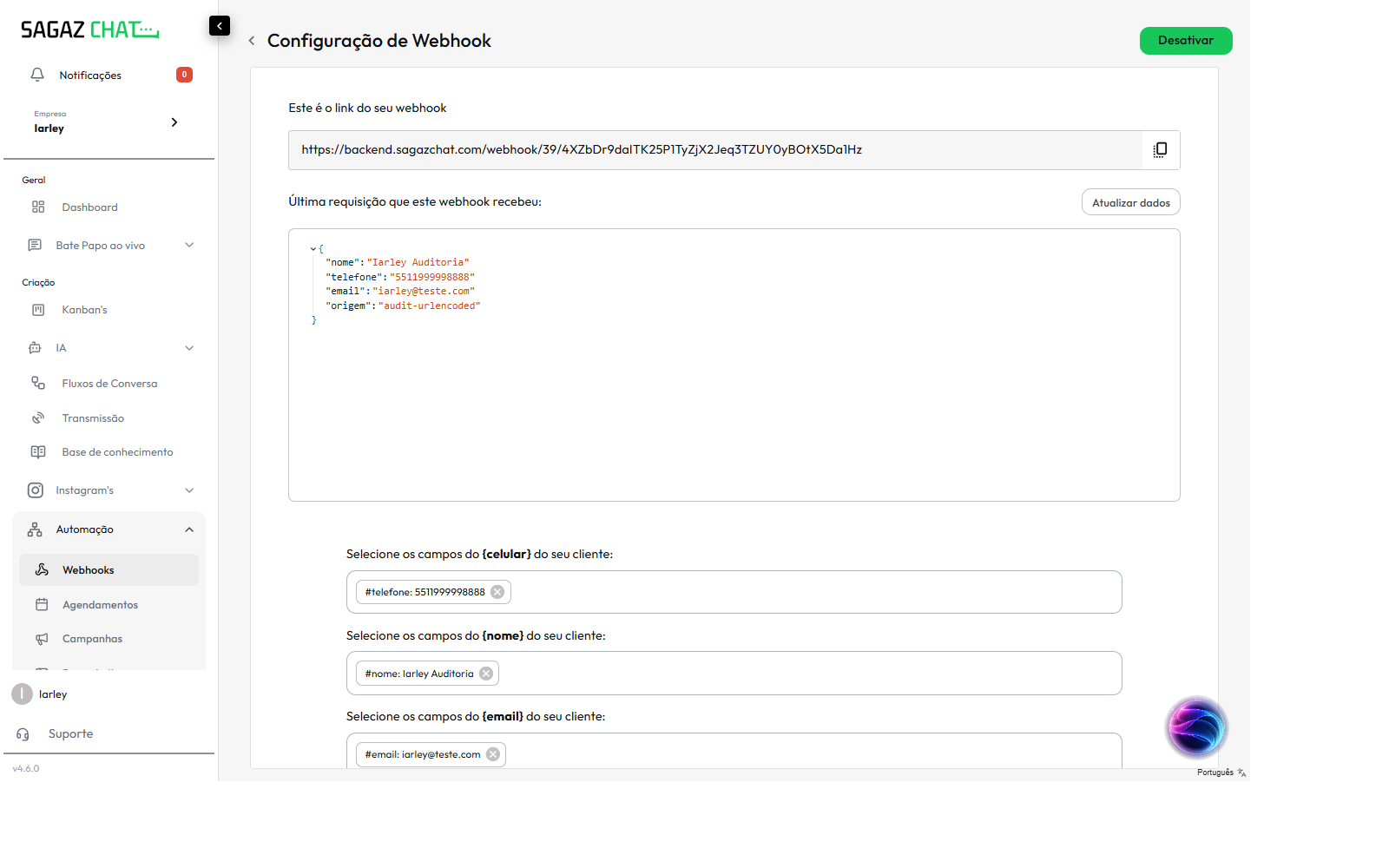Click the Instagram logo icon
Screen dimensions: 1389x868
pos(36,490)
